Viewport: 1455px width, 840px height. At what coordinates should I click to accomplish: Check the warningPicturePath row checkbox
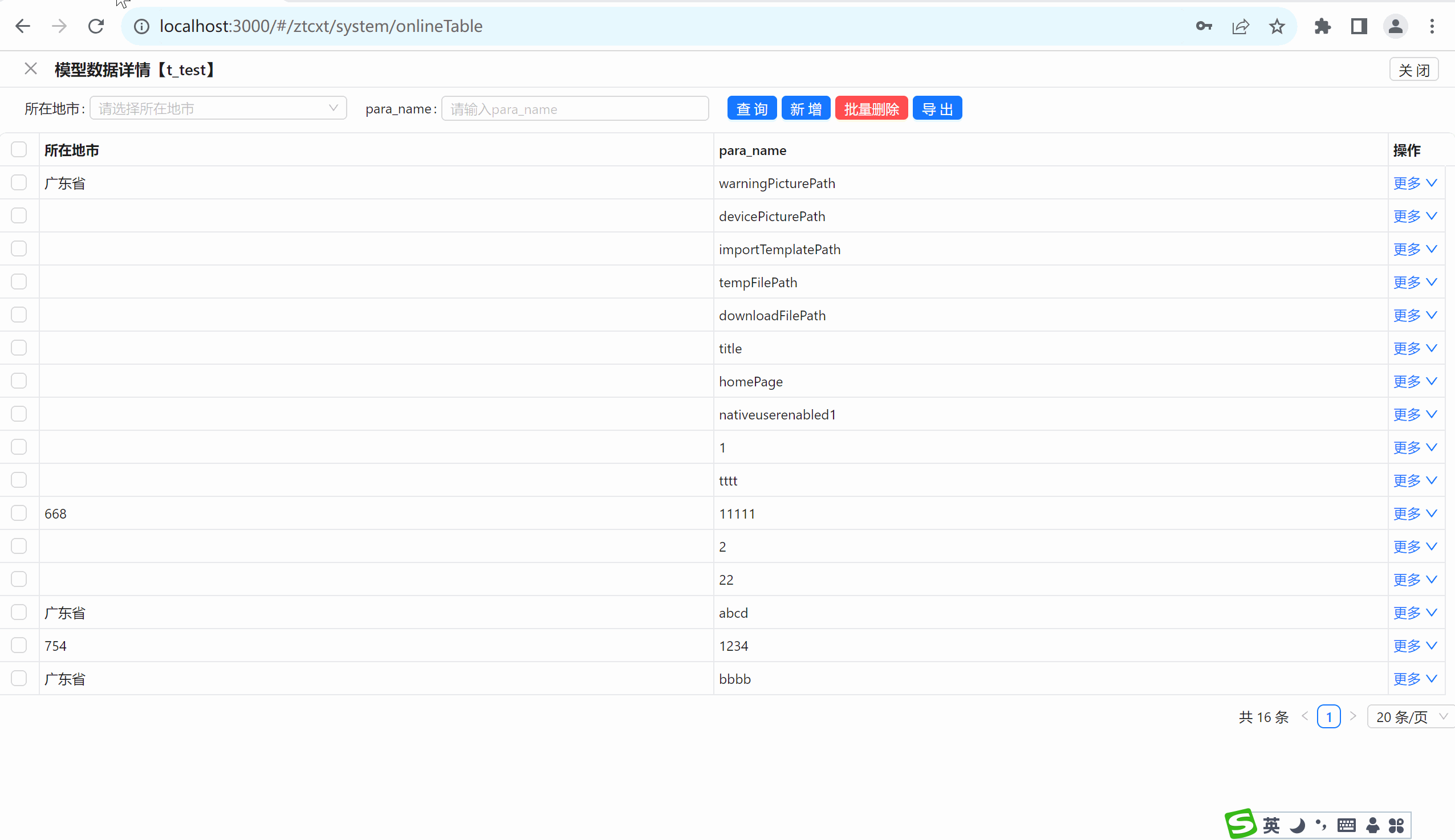[19, 183]
